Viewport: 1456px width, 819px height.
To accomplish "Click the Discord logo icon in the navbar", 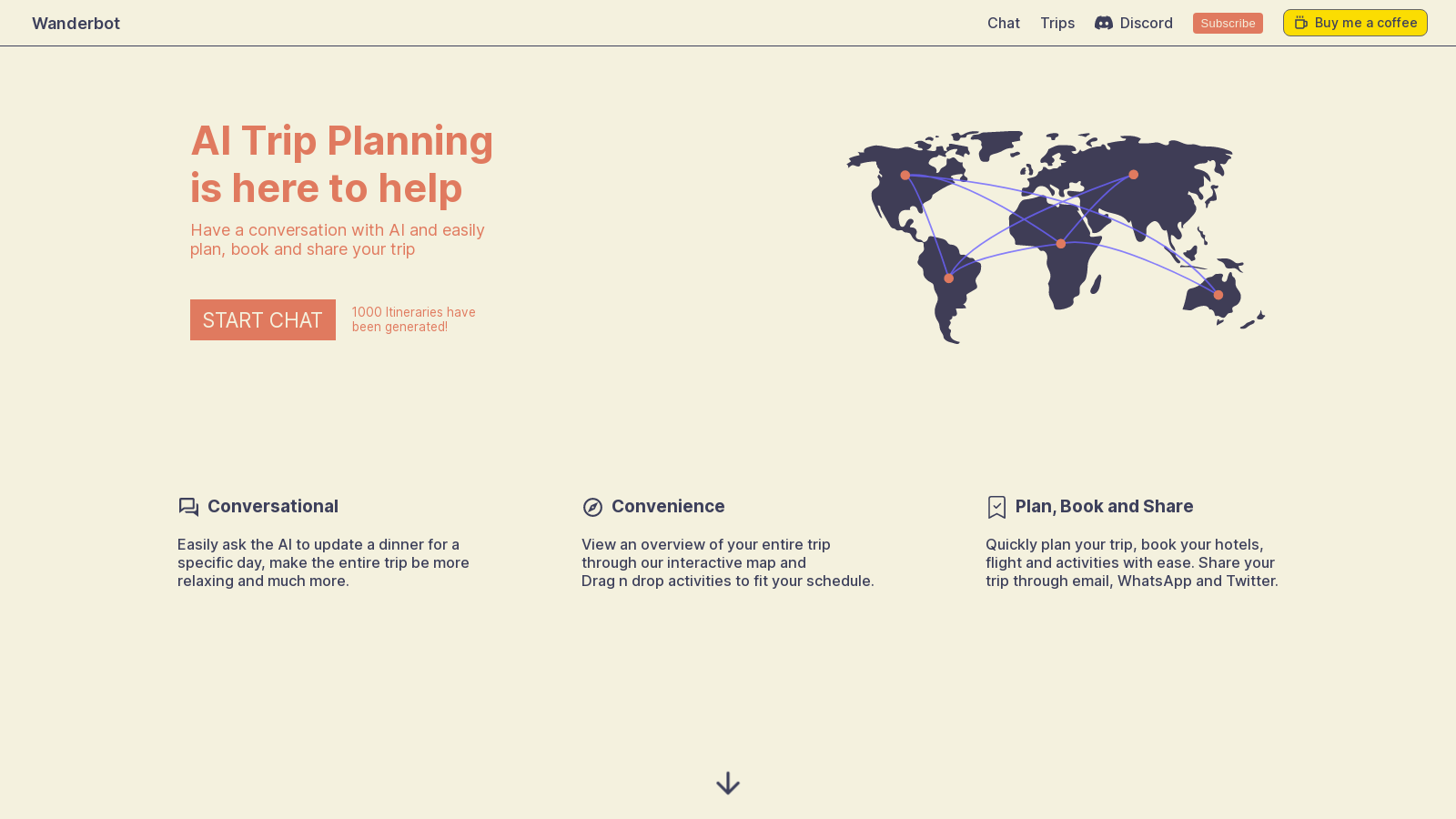I will [1103, 23].
